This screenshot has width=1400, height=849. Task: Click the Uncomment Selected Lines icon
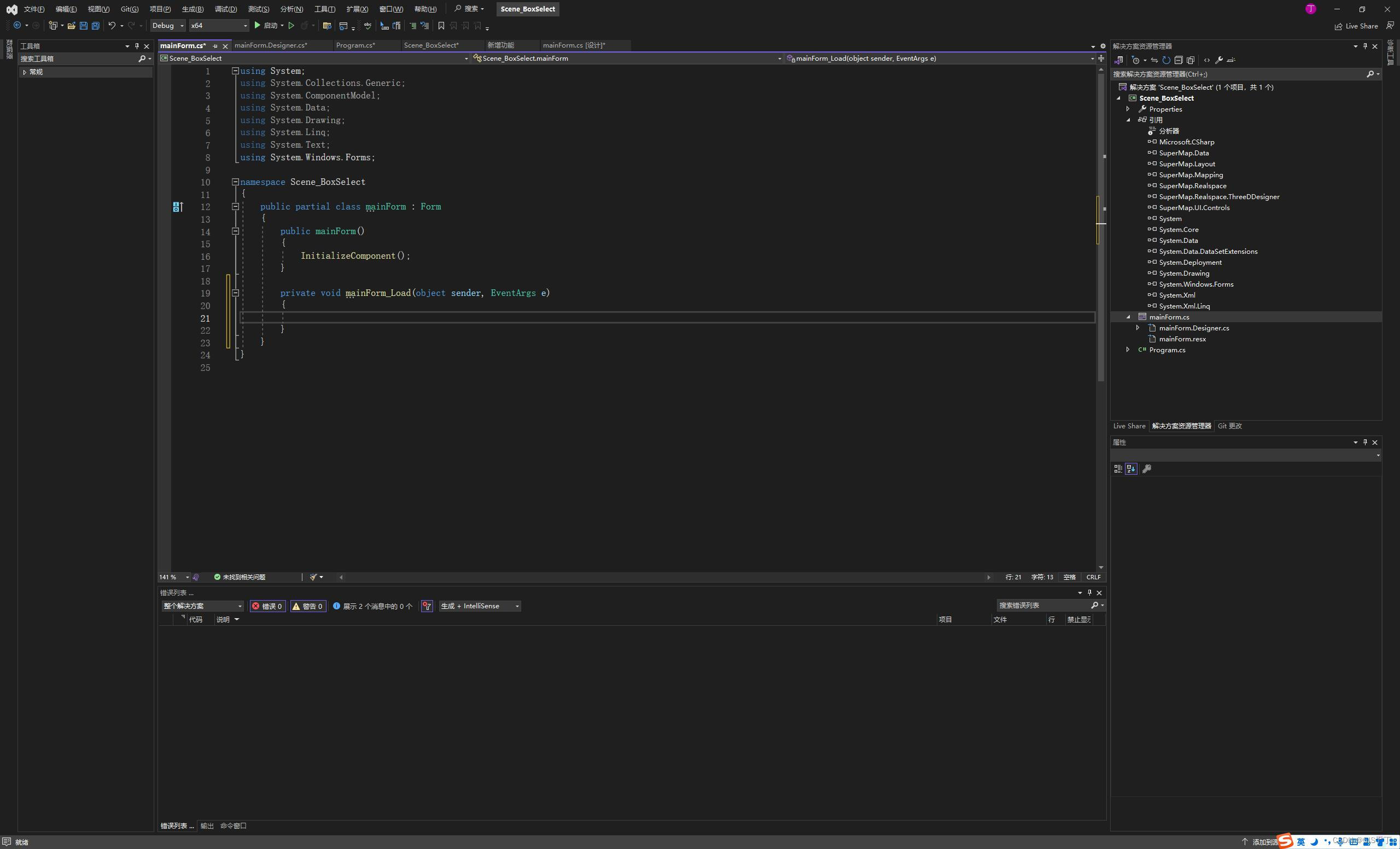424,26
